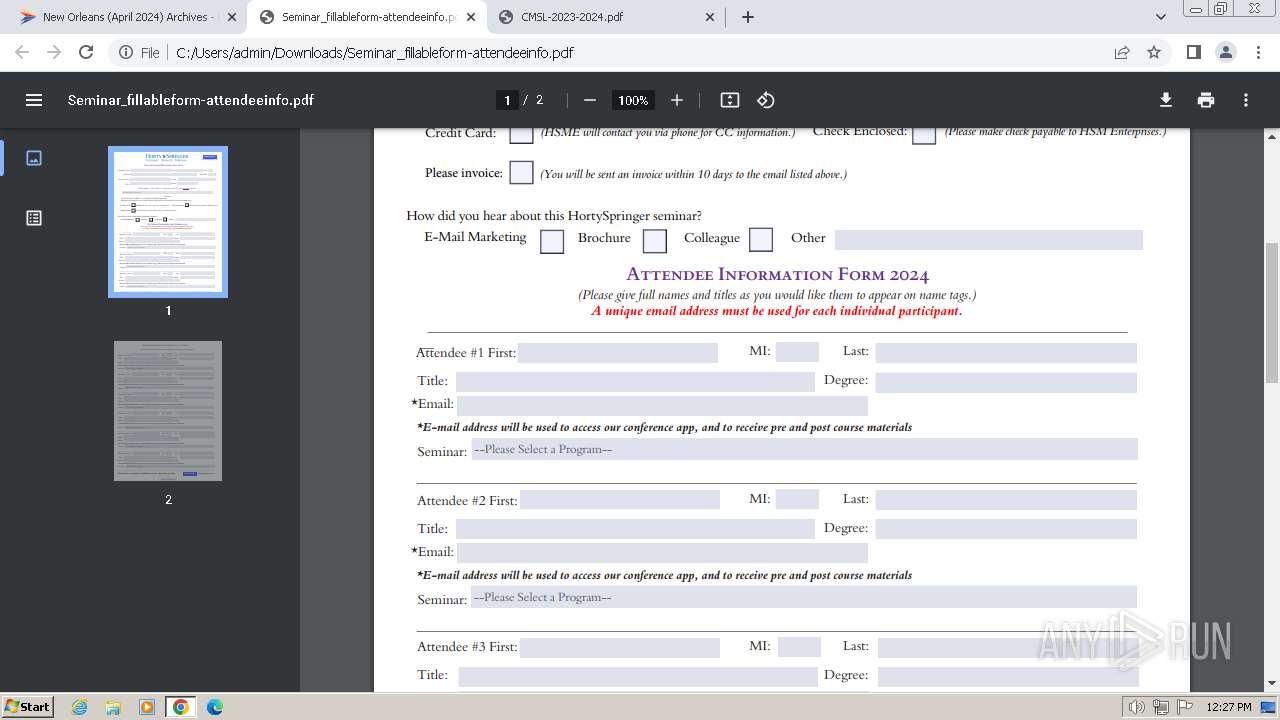Click the site info File indicator

140,52
